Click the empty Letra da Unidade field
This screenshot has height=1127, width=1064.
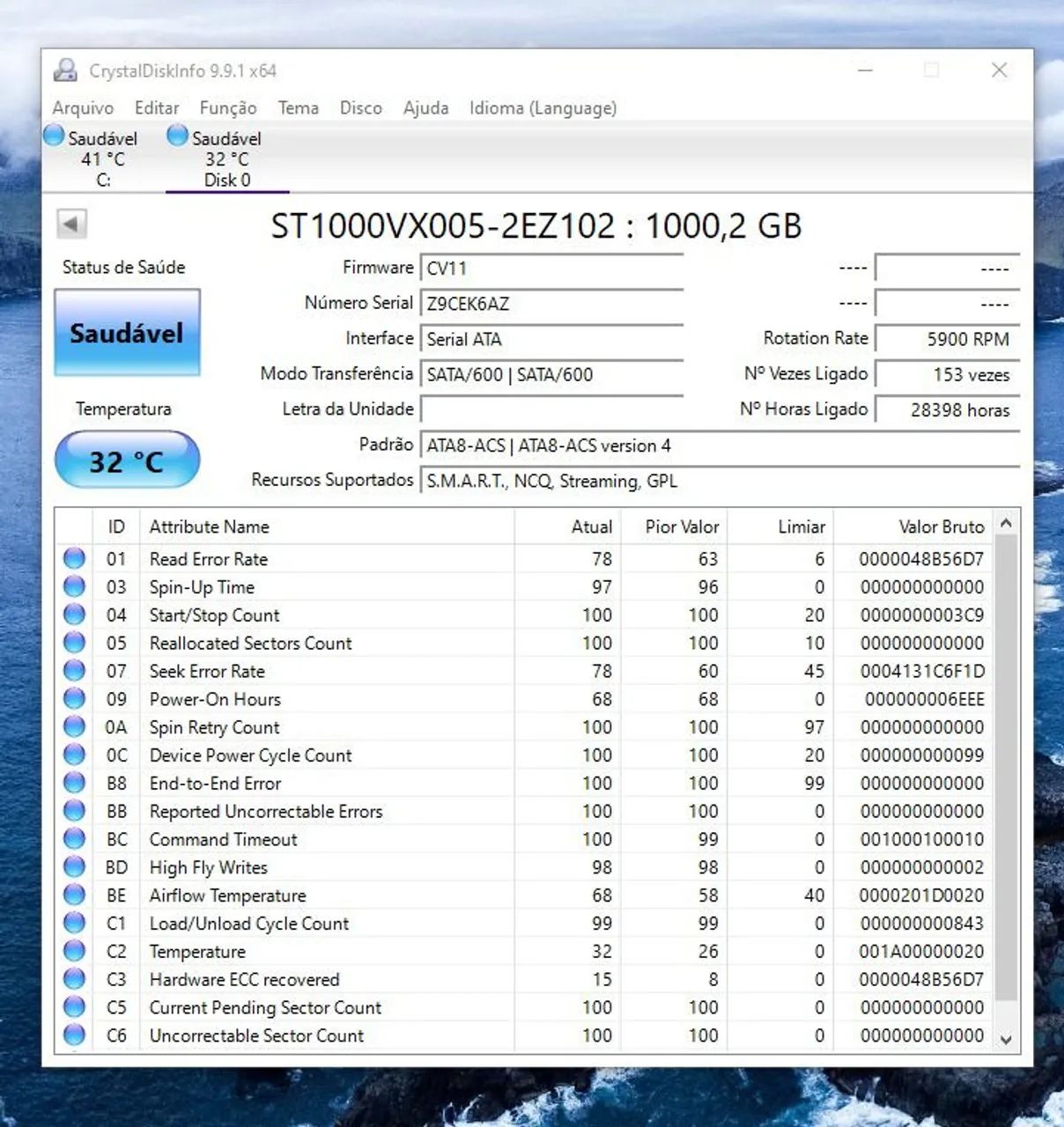[x=551, y=409]
